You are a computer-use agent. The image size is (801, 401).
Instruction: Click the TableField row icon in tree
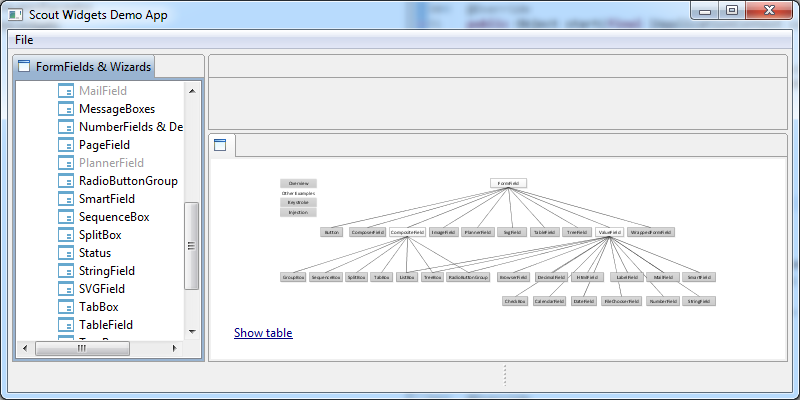[x=66, y=325]
